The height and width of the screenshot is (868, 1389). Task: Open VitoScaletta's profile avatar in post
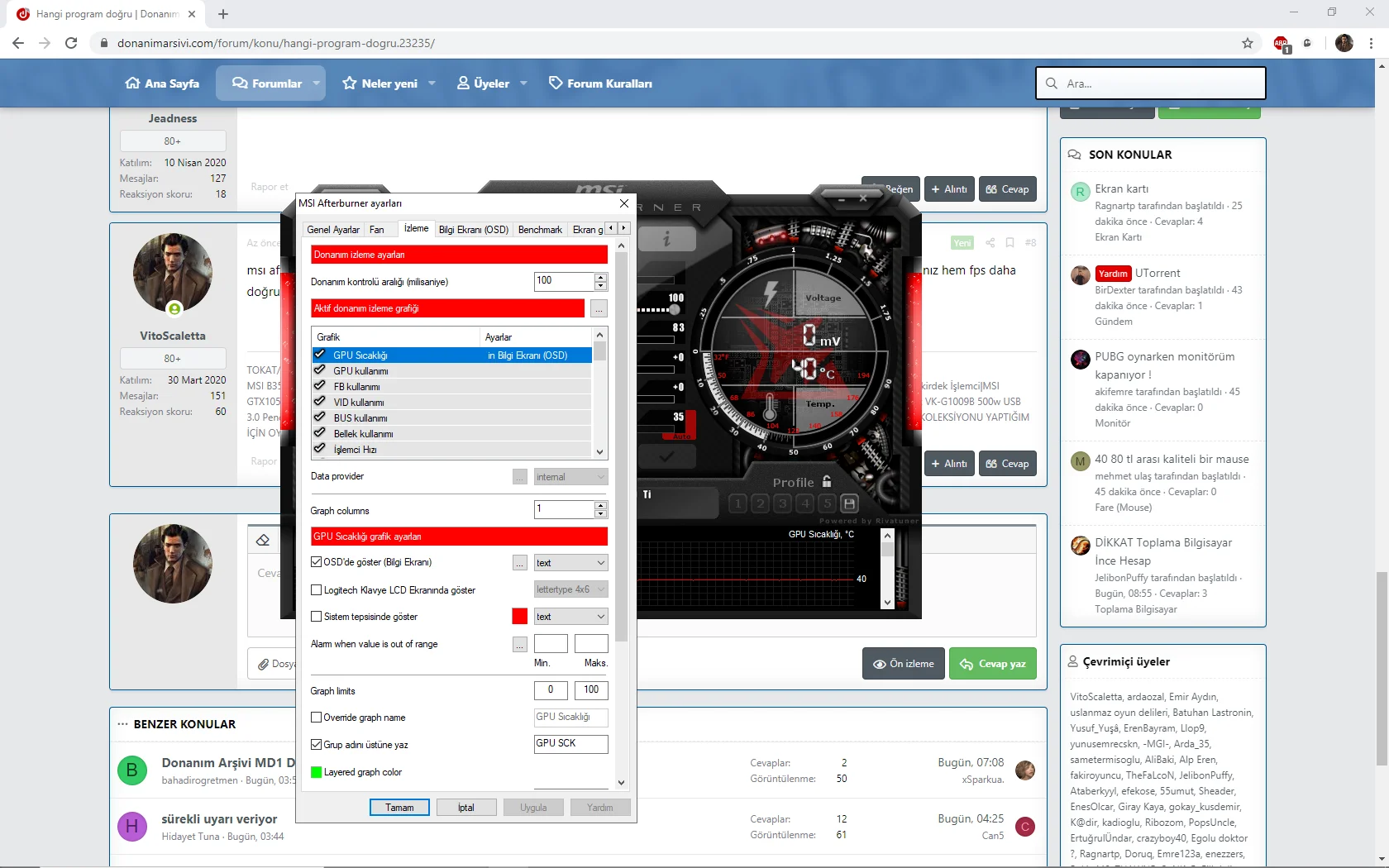[173, 273]
